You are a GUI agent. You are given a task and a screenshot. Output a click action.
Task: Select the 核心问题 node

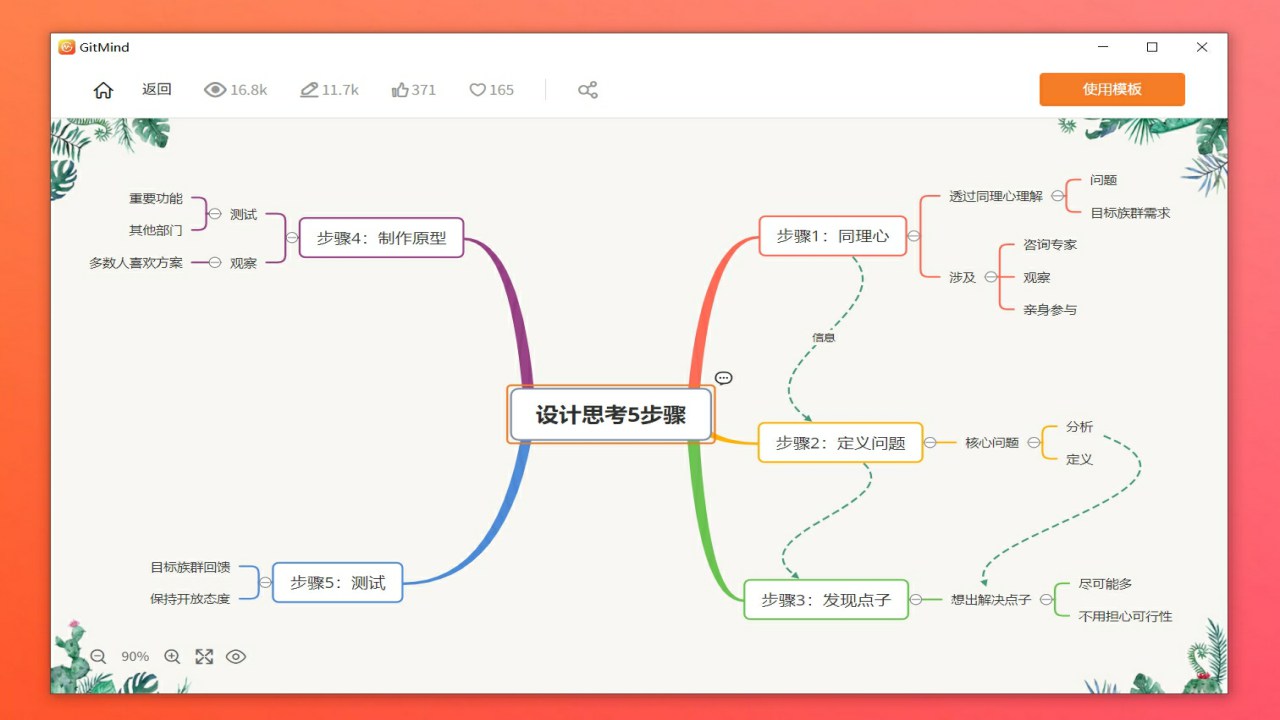pos(992,442)
